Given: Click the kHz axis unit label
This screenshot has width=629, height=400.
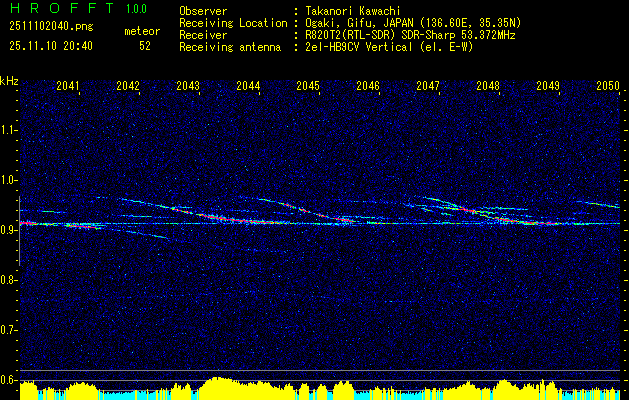Looking at the screenshot, I should tap(9, 81).
